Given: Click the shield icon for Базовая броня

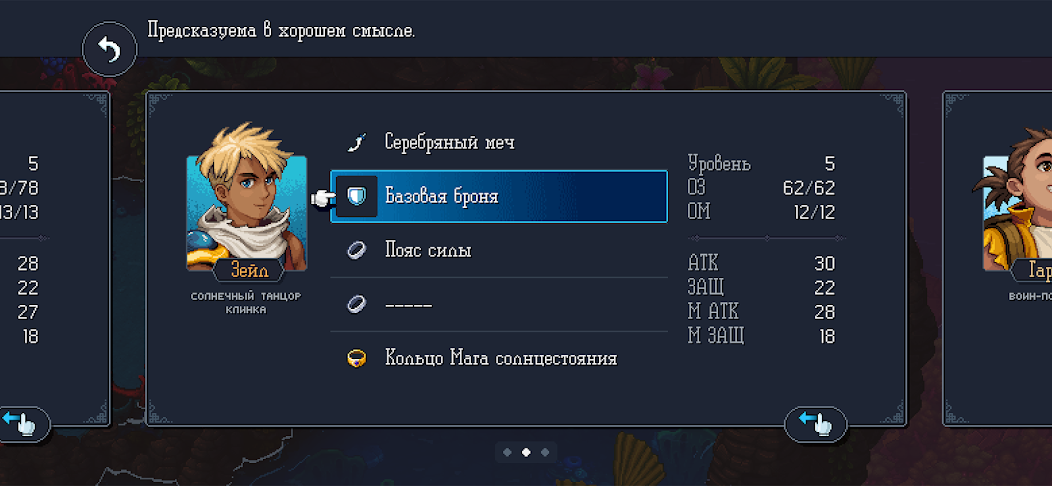Looking at the screenshot, I should point(356,196).
